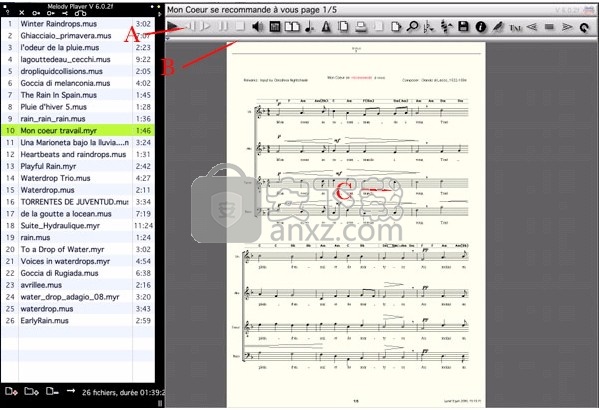Click the feather quill icon
Viewport: 599px width, 410px height.
498,26
